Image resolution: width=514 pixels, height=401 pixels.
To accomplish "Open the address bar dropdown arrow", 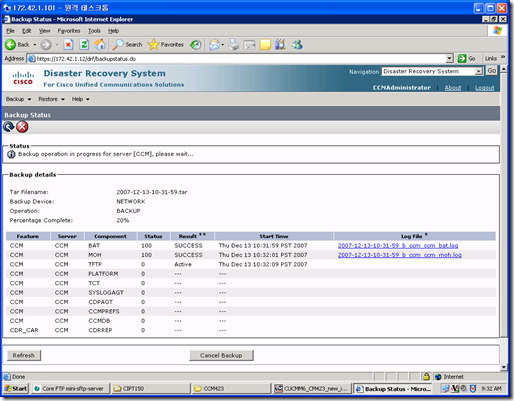I will (x=449, y=59).
